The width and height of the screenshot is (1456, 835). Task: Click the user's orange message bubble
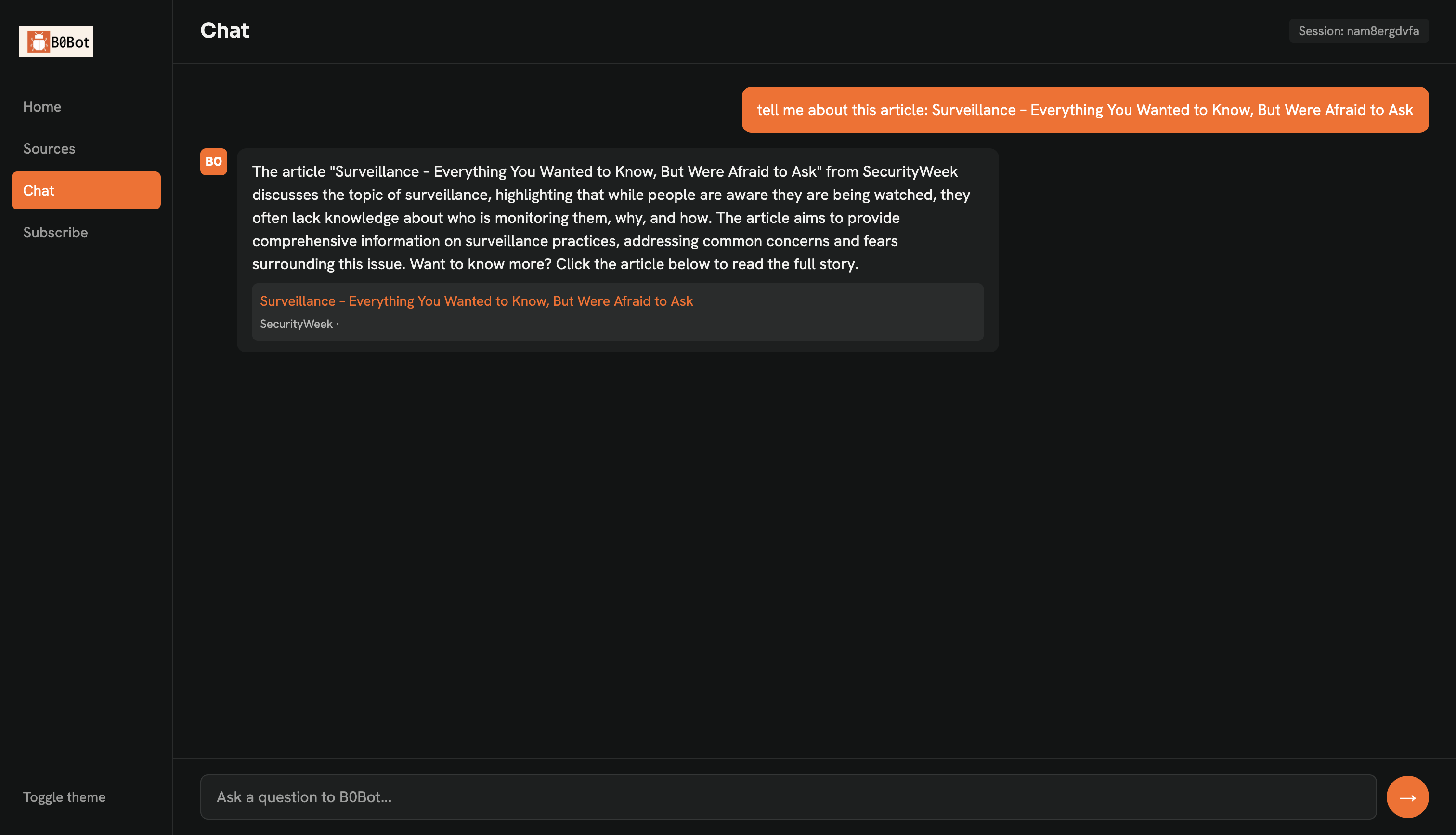coord(1085,109)
